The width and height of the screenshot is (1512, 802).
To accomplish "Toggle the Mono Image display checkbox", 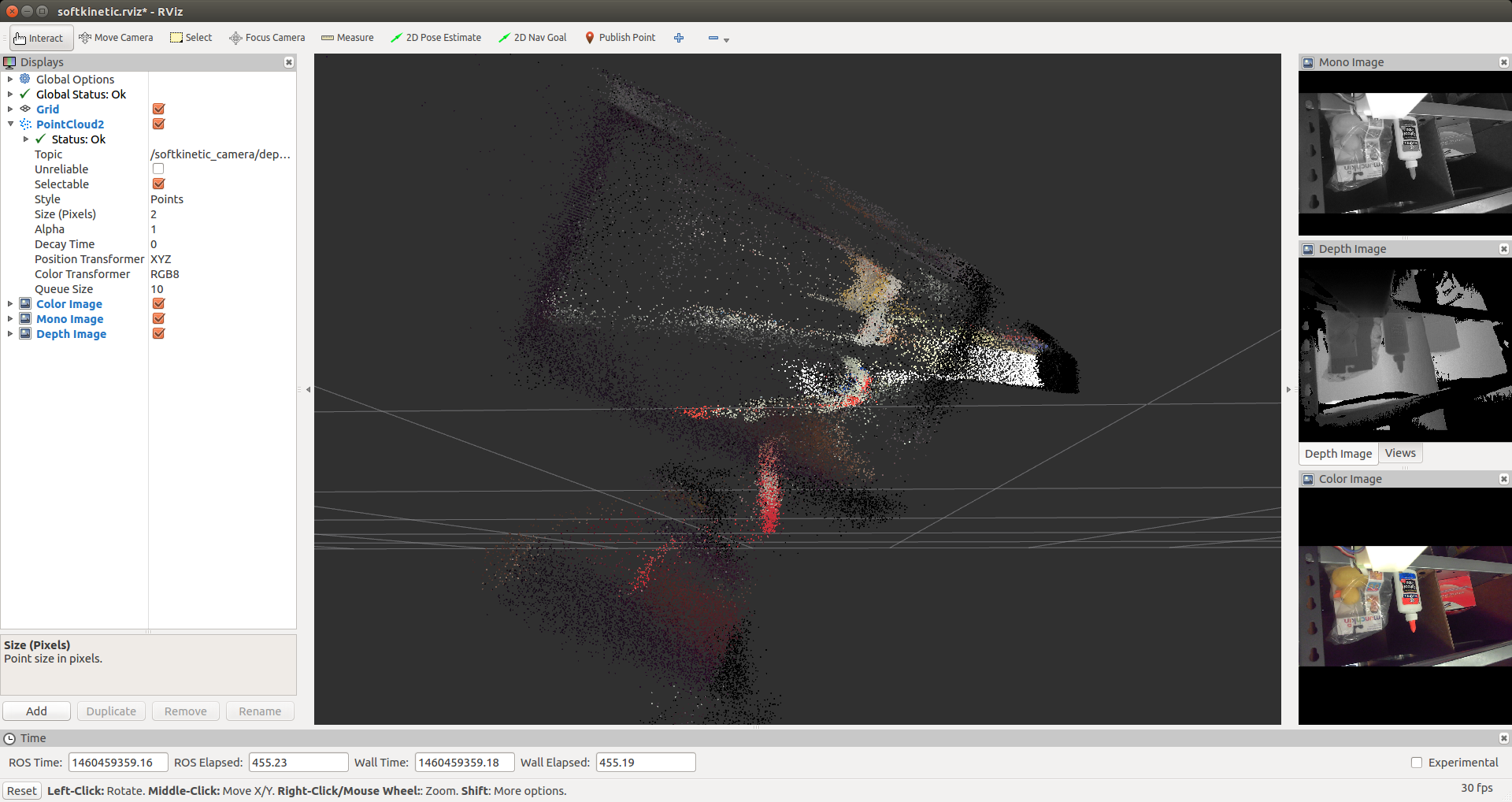I will [x=158, y=318].
